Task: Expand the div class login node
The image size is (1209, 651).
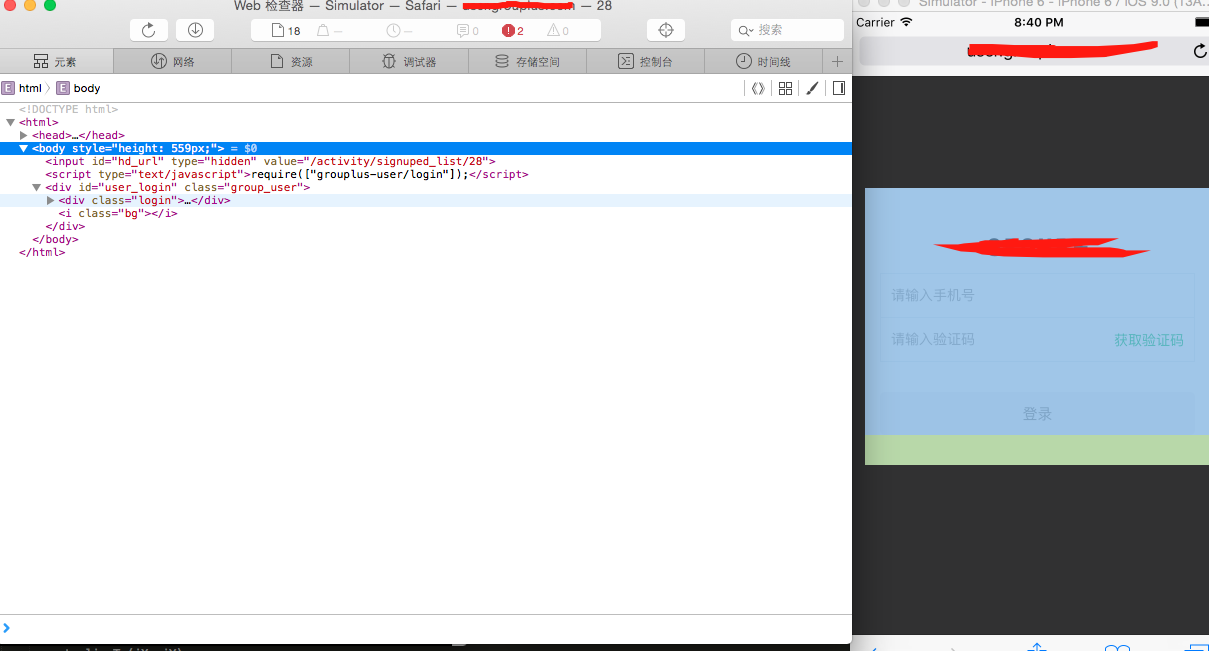Action: click(x=51, y=200)
